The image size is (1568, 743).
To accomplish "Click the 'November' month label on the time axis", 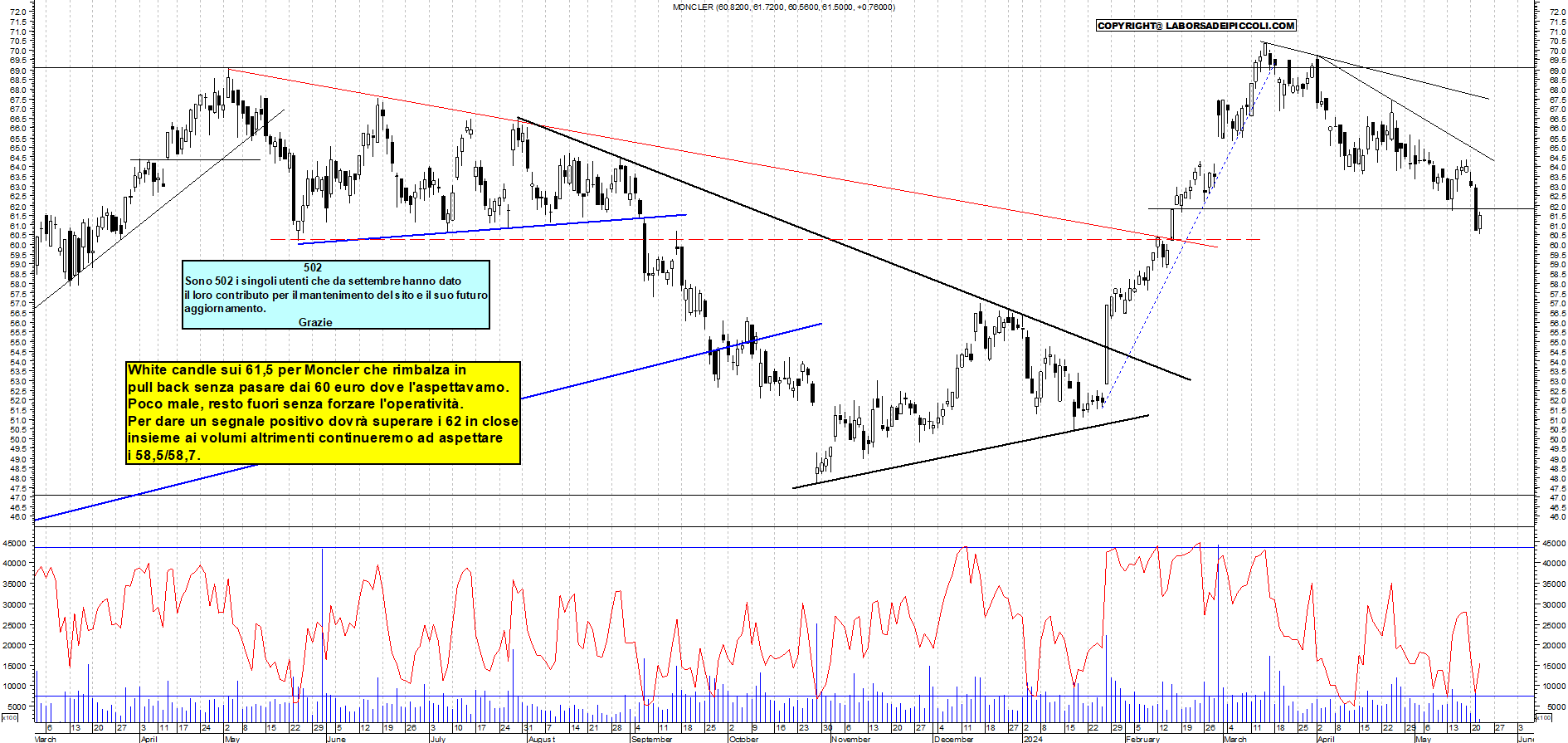I will (851, 739).
